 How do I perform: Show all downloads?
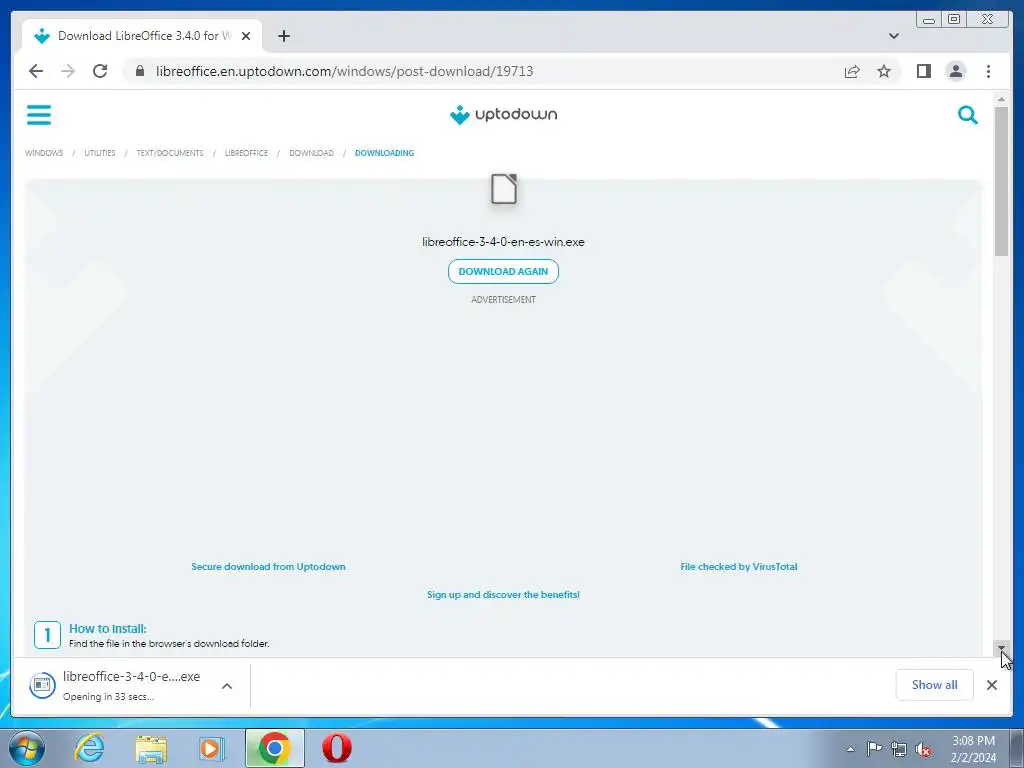click(935, 685)
